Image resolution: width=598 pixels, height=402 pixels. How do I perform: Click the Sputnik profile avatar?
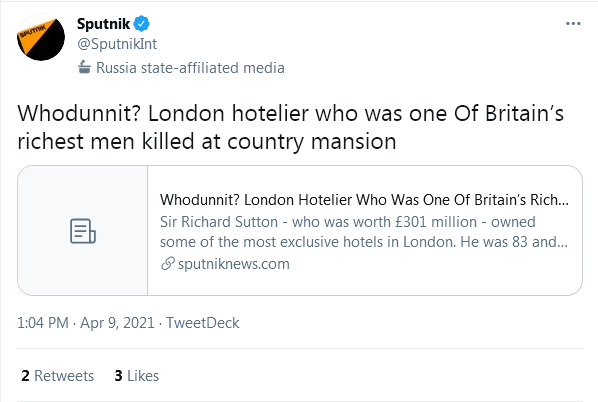[x=41, y=37]
